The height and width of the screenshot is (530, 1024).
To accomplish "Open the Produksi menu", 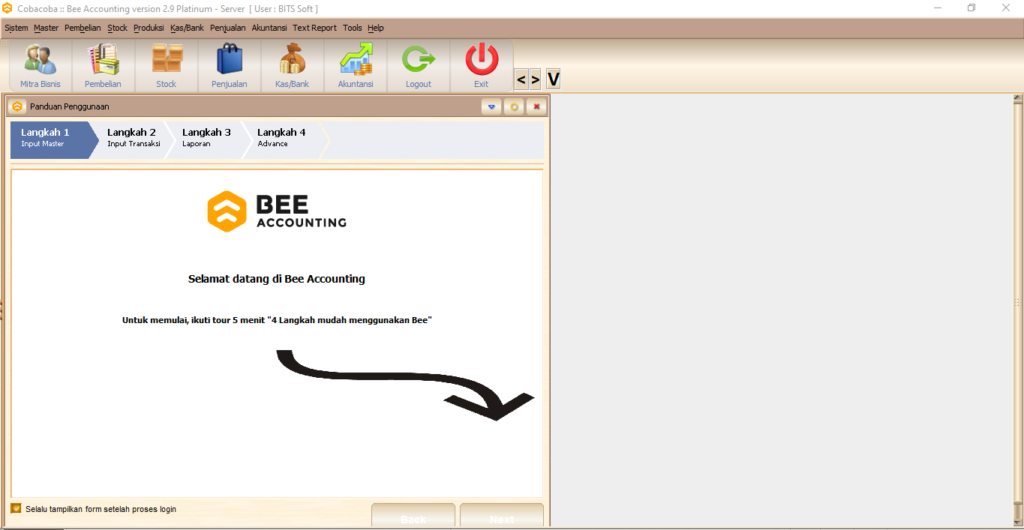I will (149, 28).
